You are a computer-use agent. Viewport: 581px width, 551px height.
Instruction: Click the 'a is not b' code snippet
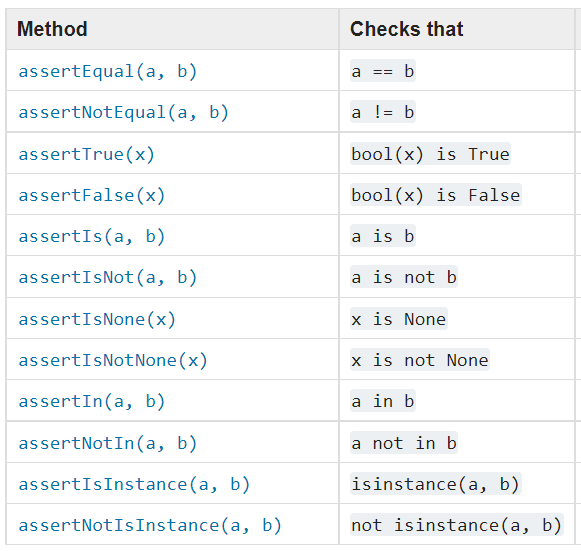[404, 277]
